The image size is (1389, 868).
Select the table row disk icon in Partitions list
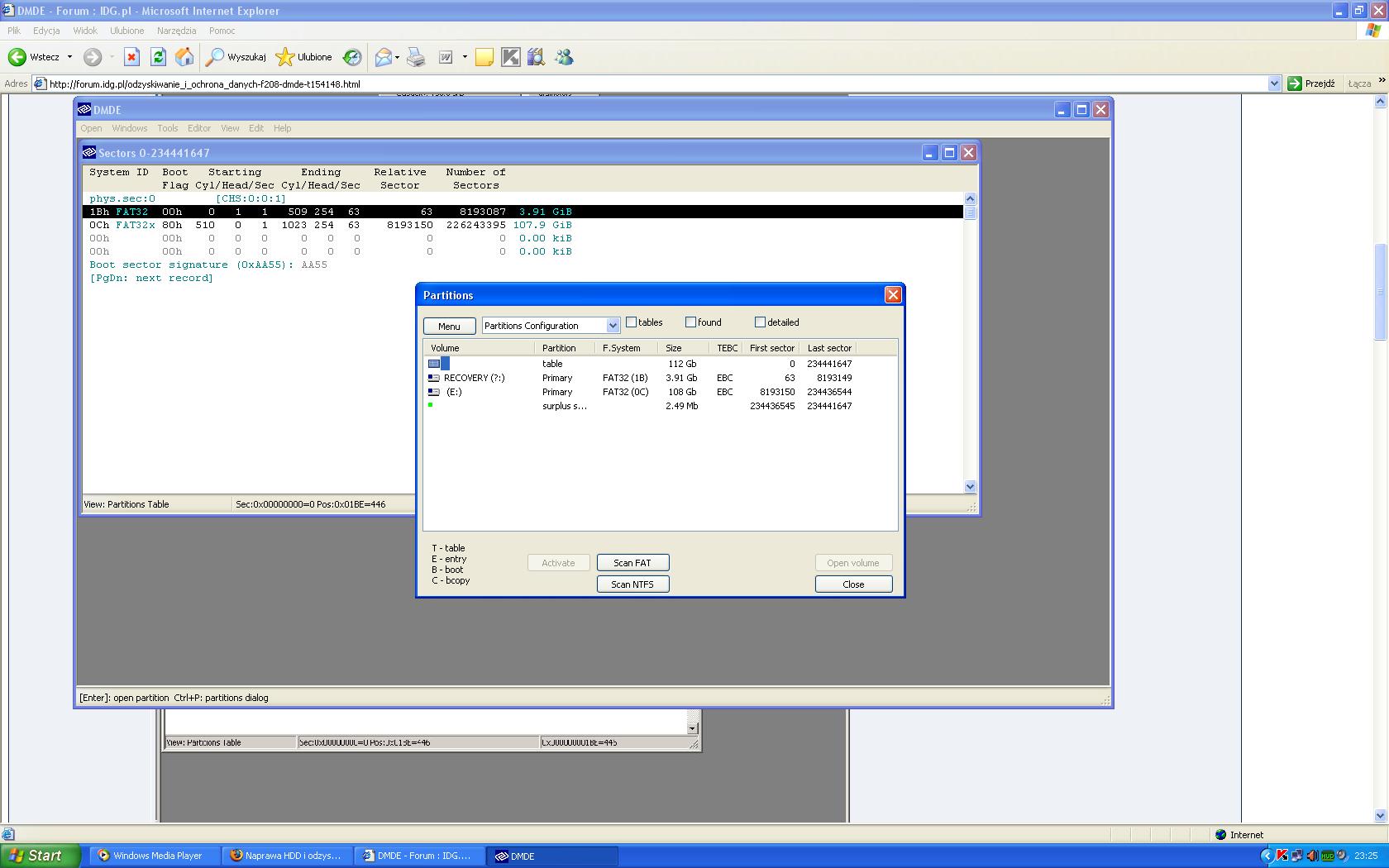pyautogui.click(x=434, y=364)
